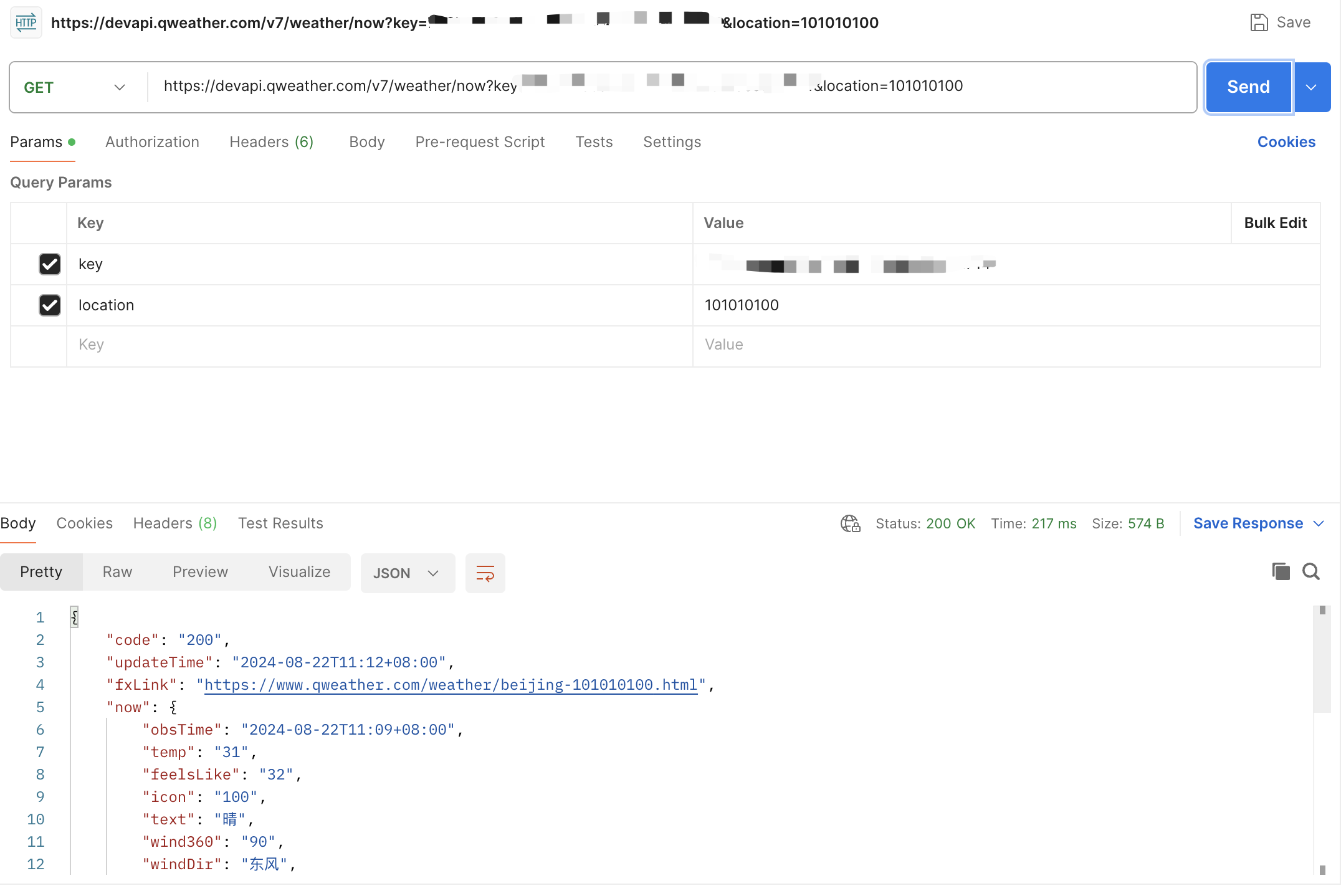Copy the response body with the copy icon

[1281, 571]
